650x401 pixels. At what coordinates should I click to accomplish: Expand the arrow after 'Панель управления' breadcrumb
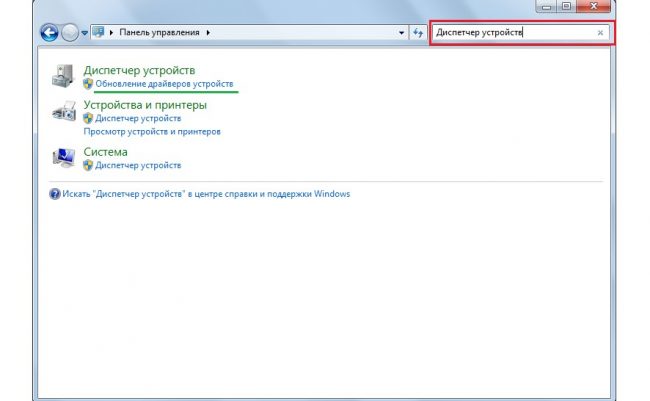208,33
